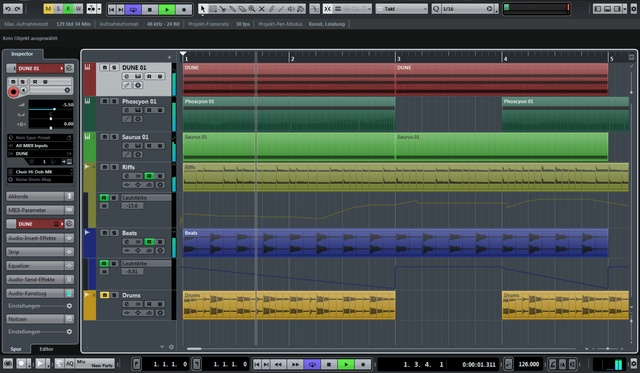The height and width of the screenshot is (373, 640).
Task: Click the add track plus button
Action: 169,57
